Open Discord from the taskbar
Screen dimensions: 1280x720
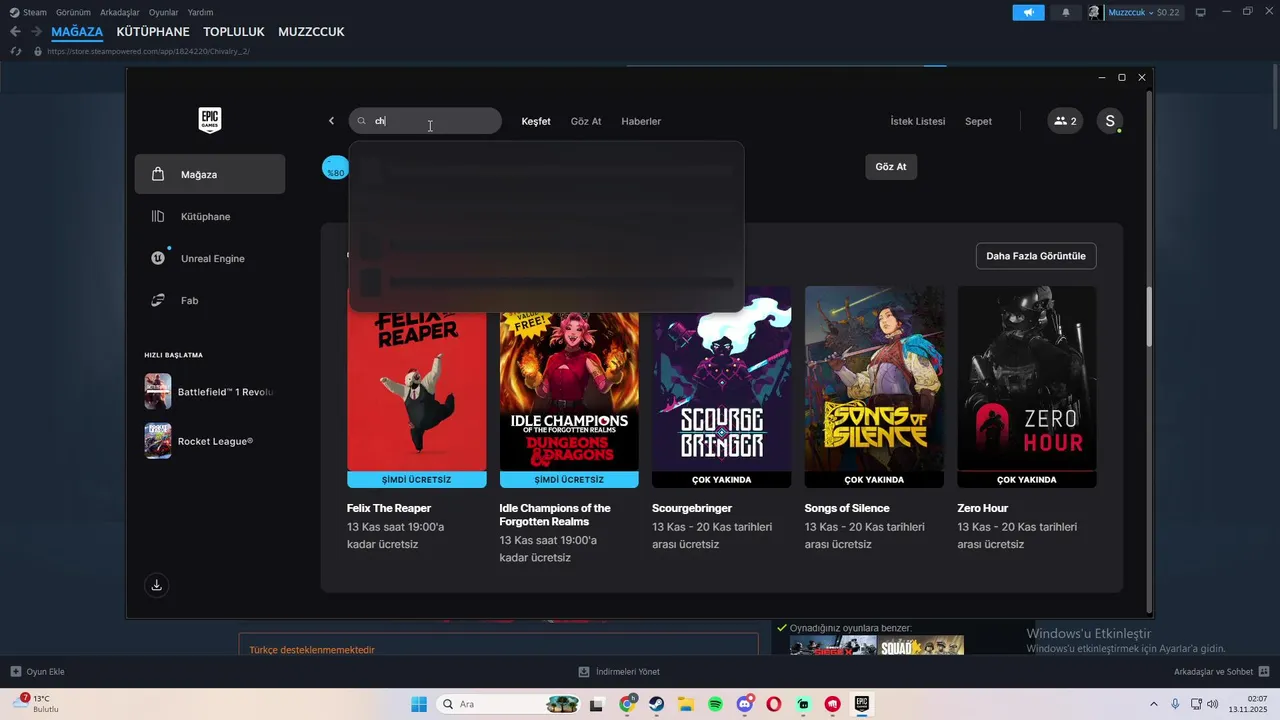pos(744,704)
